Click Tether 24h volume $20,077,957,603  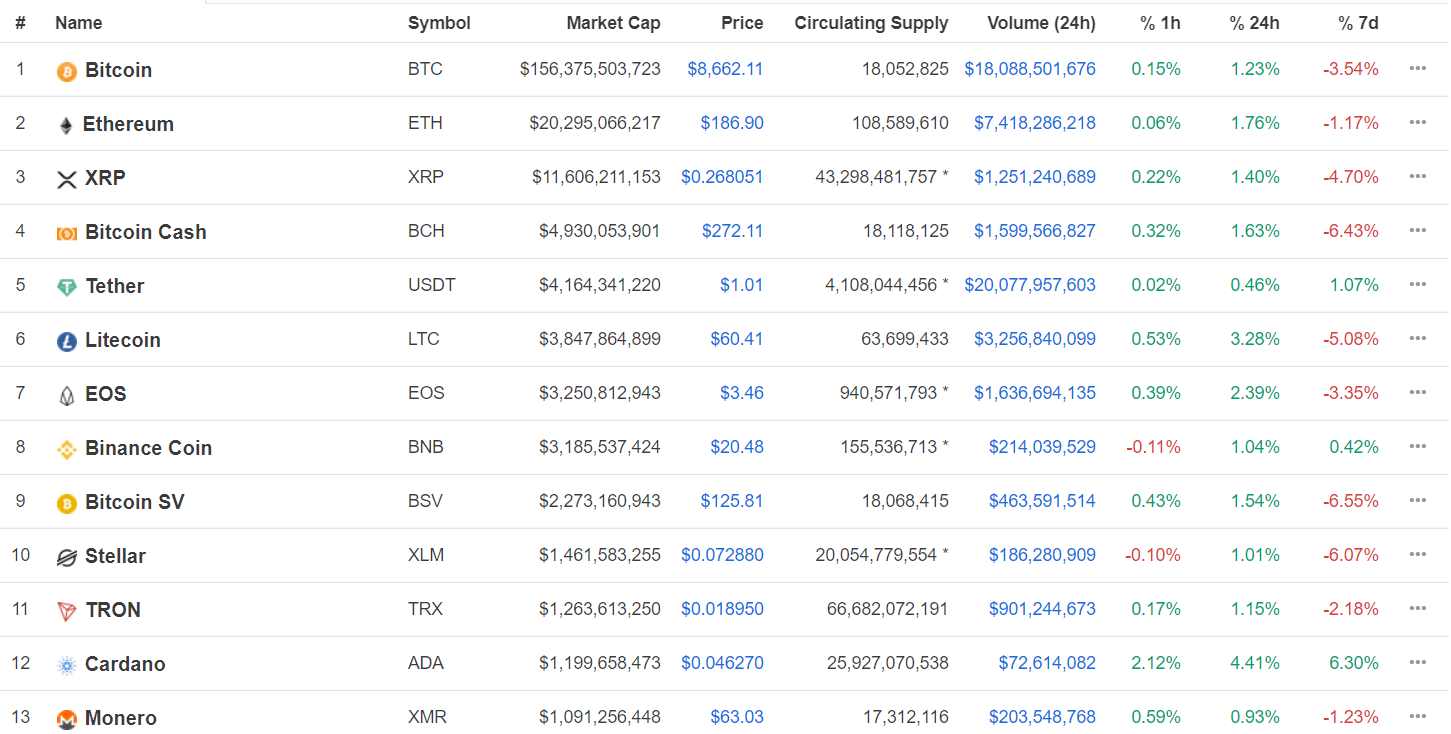(x=1030, y=285)
